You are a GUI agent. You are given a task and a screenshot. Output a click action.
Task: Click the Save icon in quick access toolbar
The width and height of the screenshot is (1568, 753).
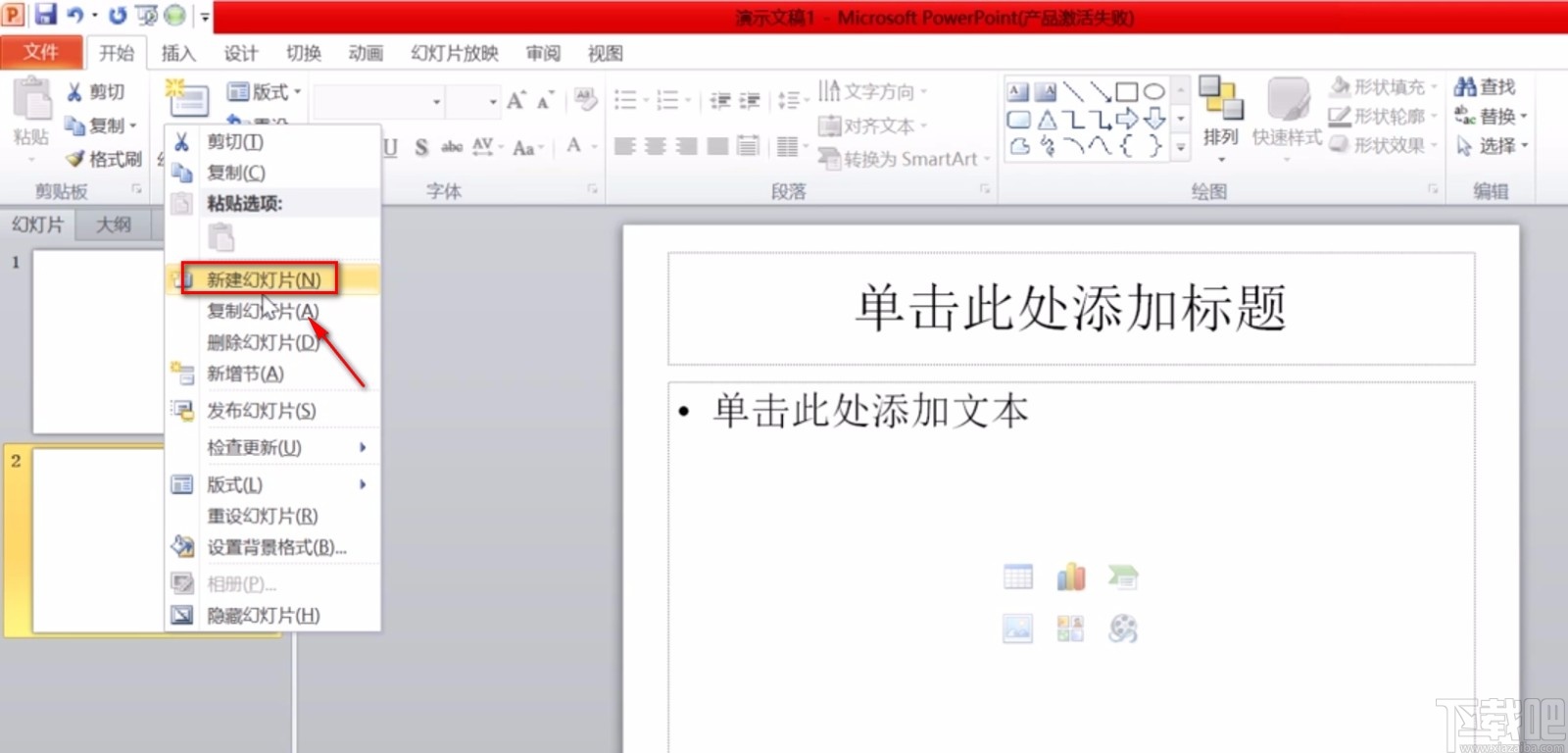45,15
